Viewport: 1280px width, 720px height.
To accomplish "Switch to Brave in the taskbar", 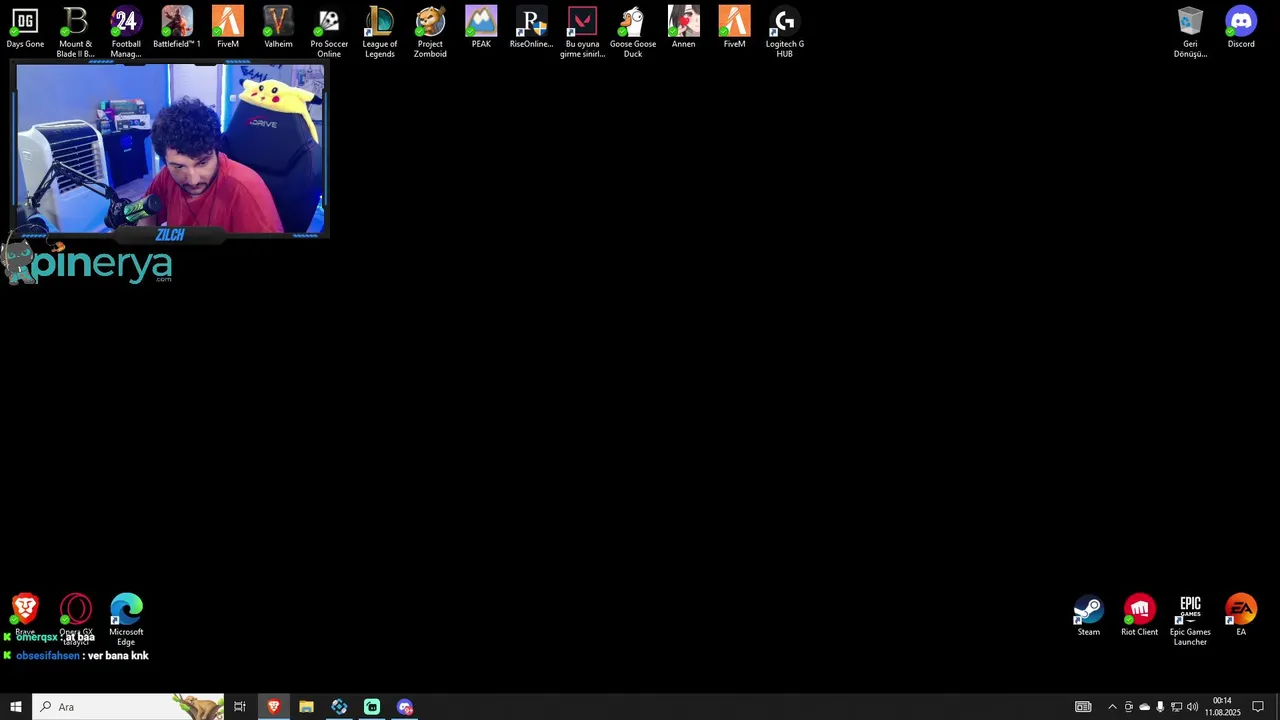I will tap(273, 707).
